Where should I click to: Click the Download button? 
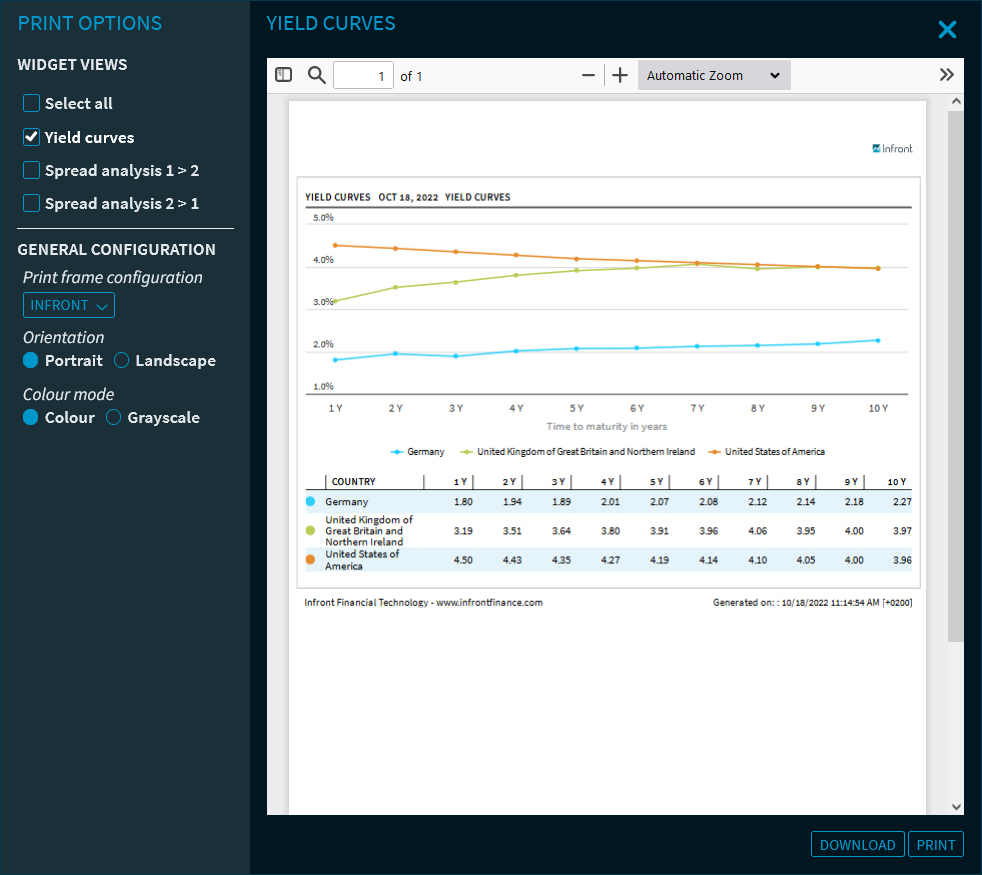pos(857,845)
